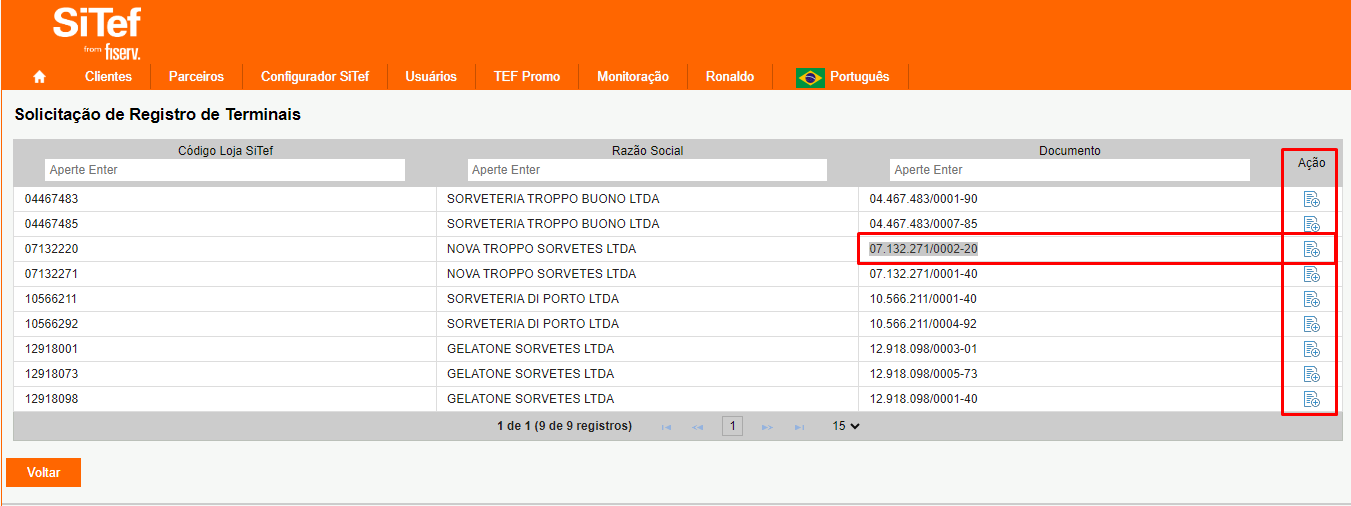Sort by Código Loja SiTef column header
Screen dimensions: 1351x506
pos(225,151)
